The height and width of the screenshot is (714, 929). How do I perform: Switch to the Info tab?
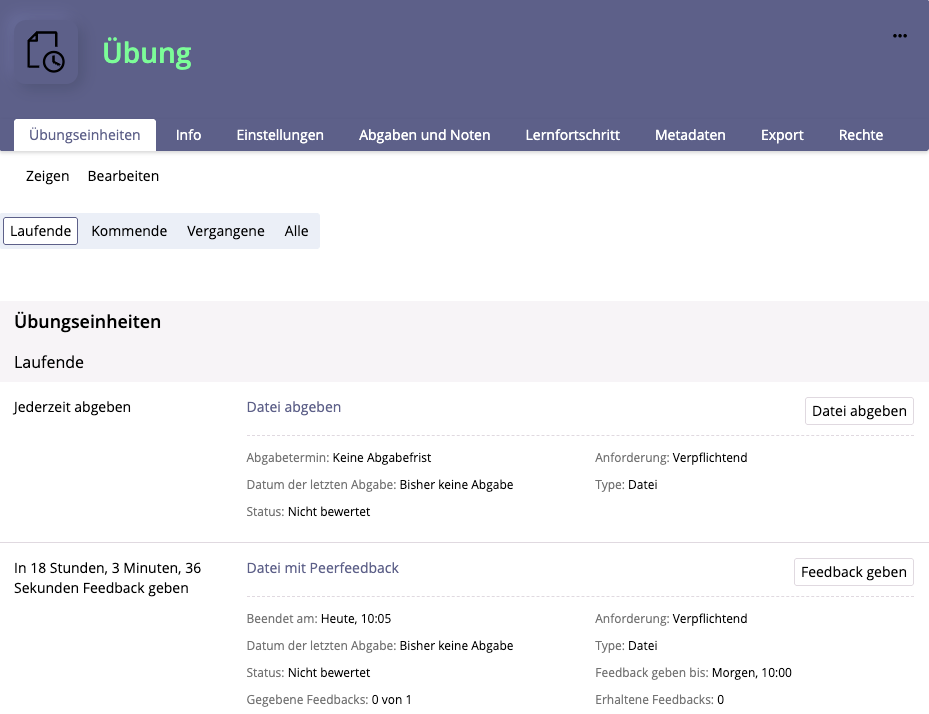coord(188,135)
